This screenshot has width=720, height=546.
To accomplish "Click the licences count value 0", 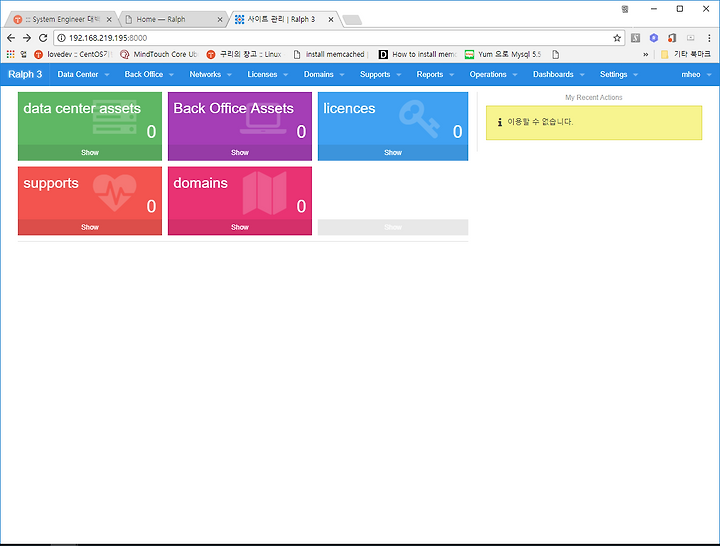I will 457,132.
